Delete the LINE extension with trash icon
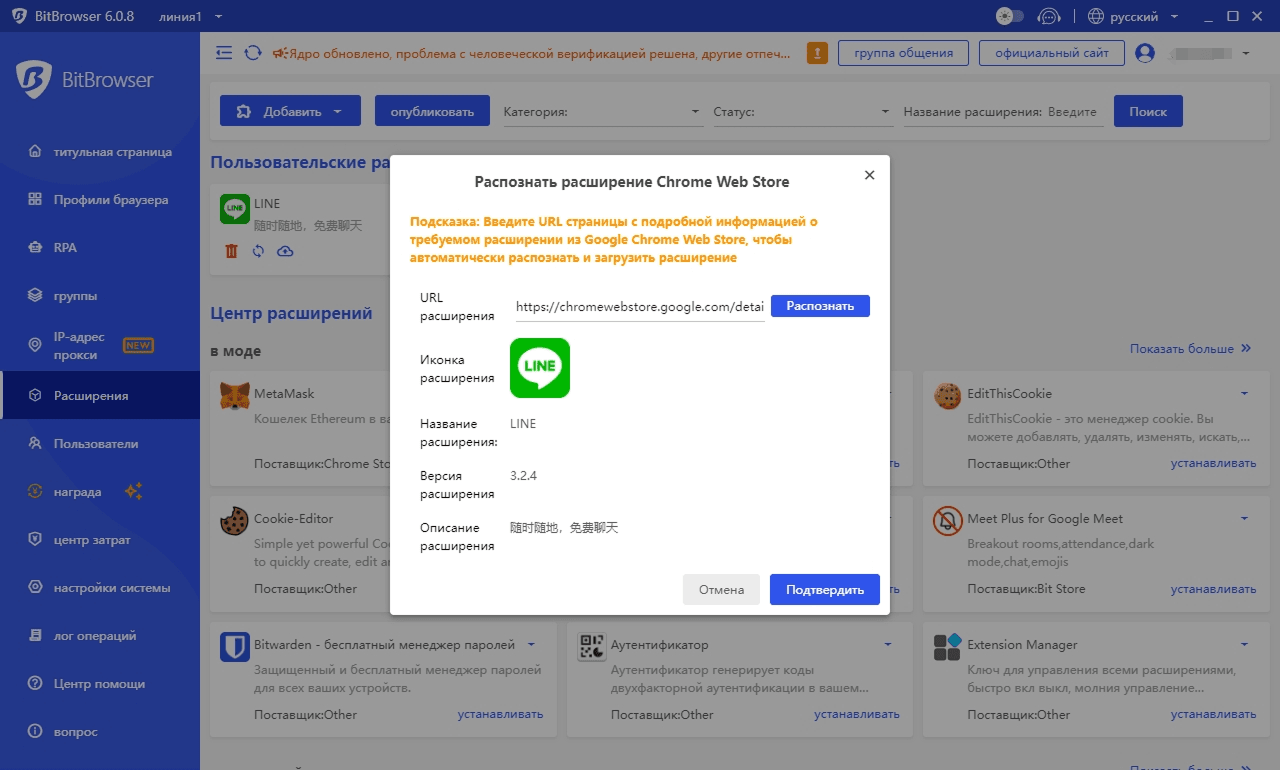The image size is (1280, 770). tap(232, 251)
